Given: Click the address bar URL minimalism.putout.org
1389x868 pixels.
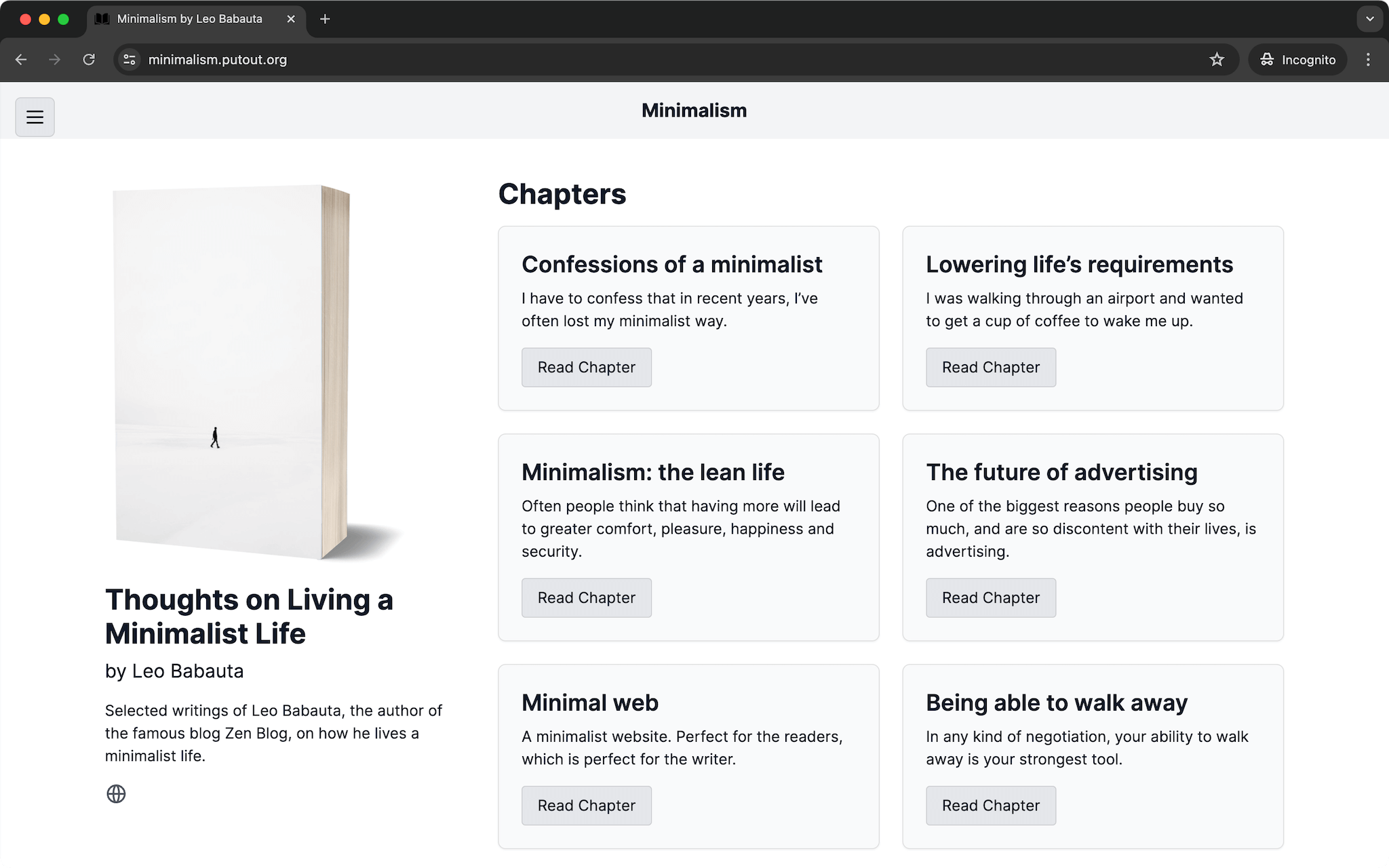Looking at the screenshot, I should click(218, 60).
